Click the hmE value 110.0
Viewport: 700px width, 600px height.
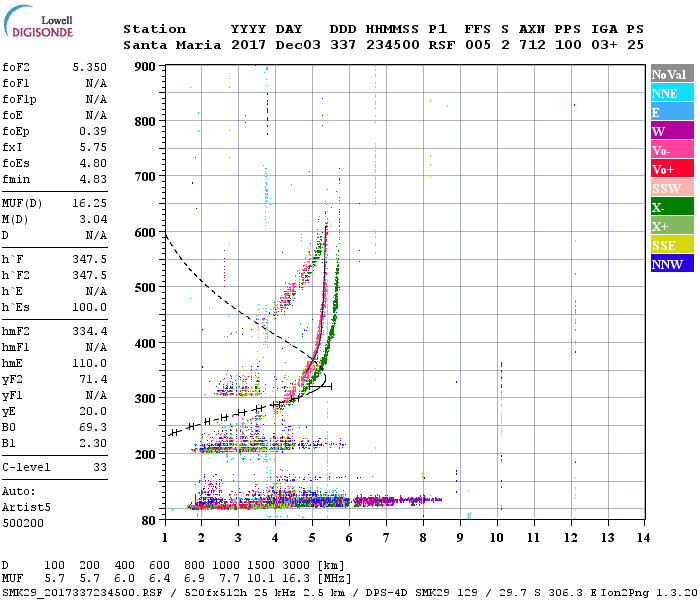90,363
